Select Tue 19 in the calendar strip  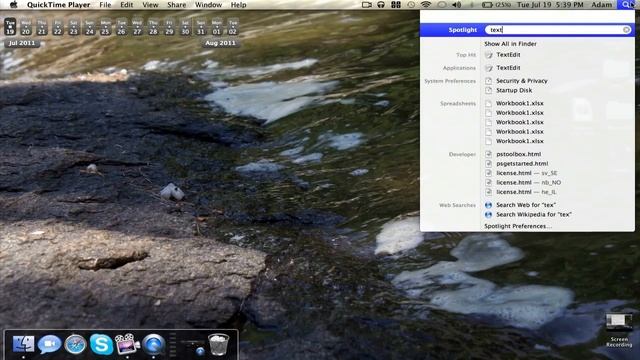10,27
